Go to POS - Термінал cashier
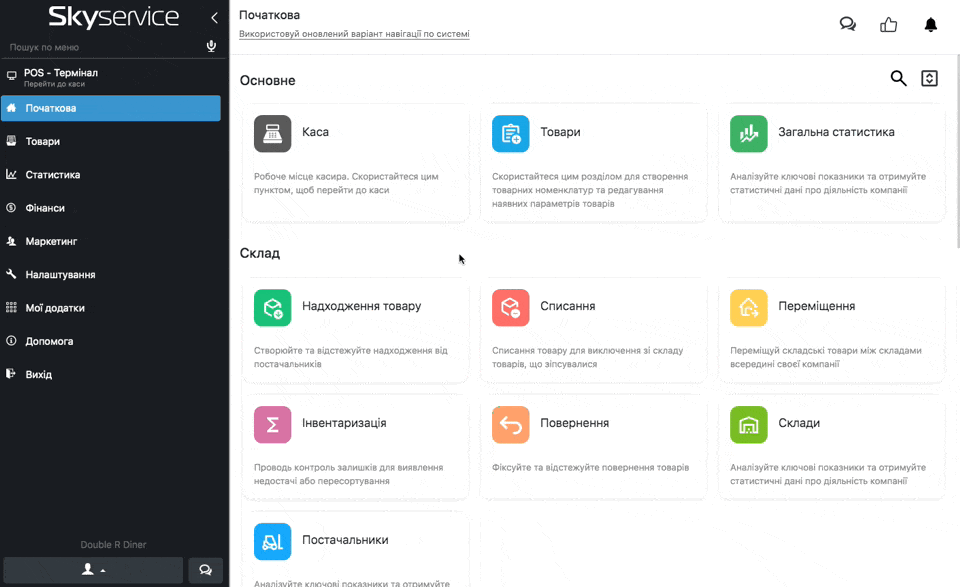The width and height of the screenshot is (960, 587). (x=60, y=77)
